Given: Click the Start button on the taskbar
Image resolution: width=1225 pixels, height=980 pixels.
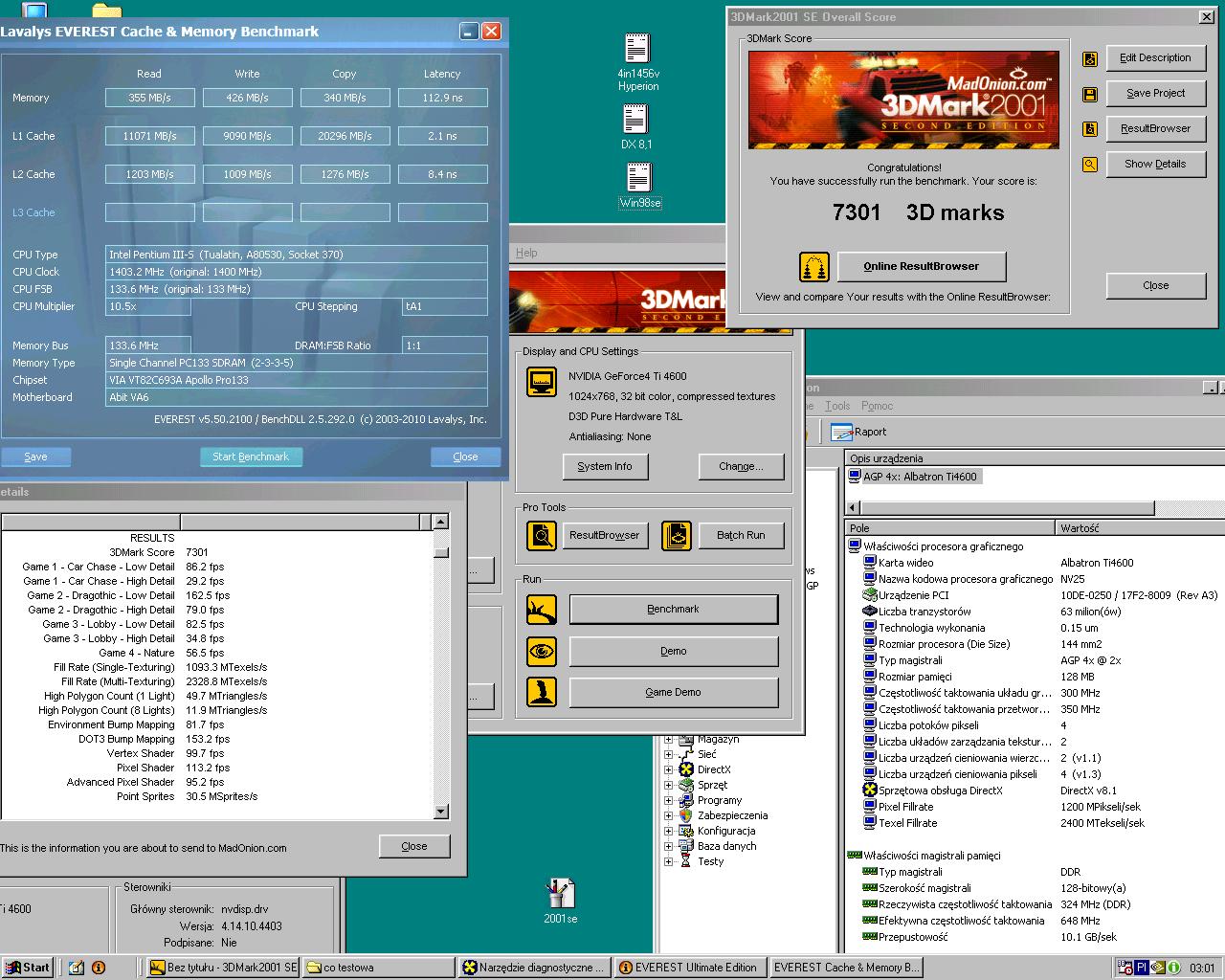Looking at the screenshot, I should point(27,968).
